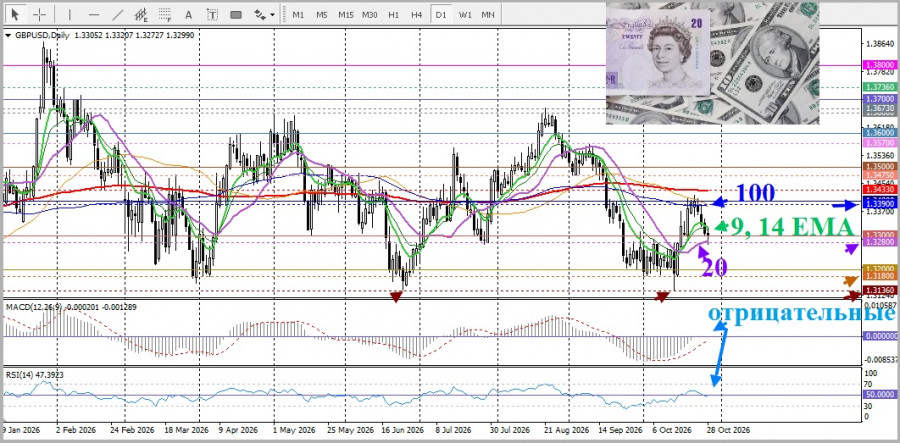The width and height of the screenshot is (900, 443).
Task: Activate the crosshair tool
Action: [39, 14]
